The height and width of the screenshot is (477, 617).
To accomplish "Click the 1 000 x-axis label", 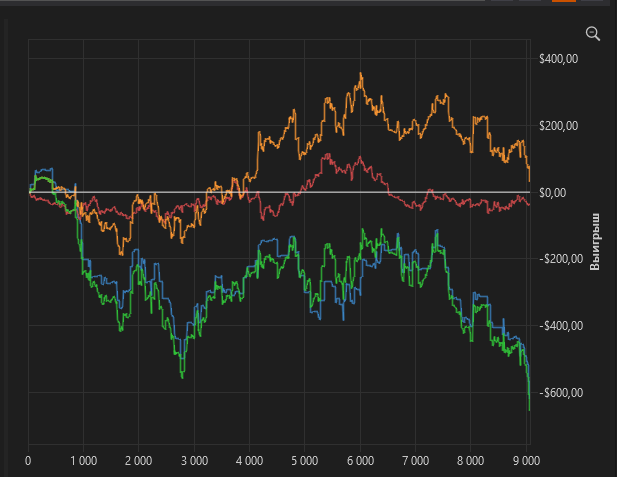I will [x=83, y=460].
